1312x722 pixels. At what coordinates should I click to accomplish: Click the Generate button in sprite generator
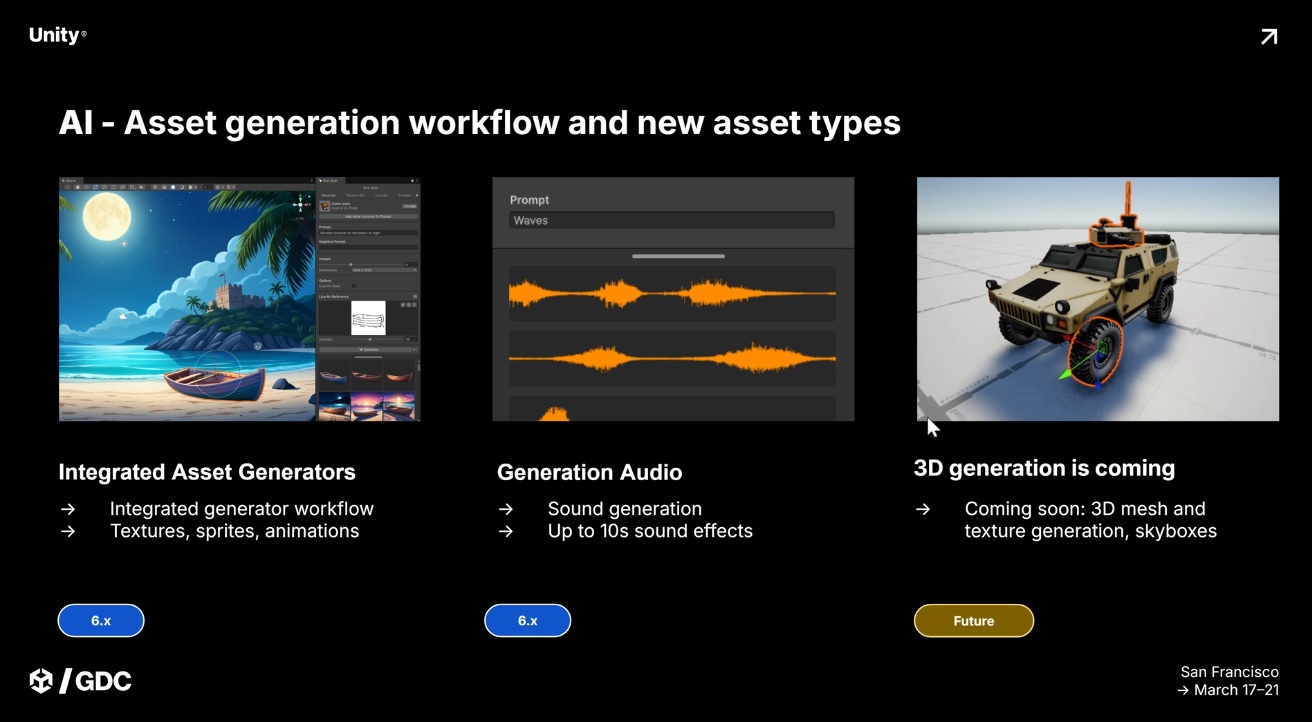coord(366,349)
